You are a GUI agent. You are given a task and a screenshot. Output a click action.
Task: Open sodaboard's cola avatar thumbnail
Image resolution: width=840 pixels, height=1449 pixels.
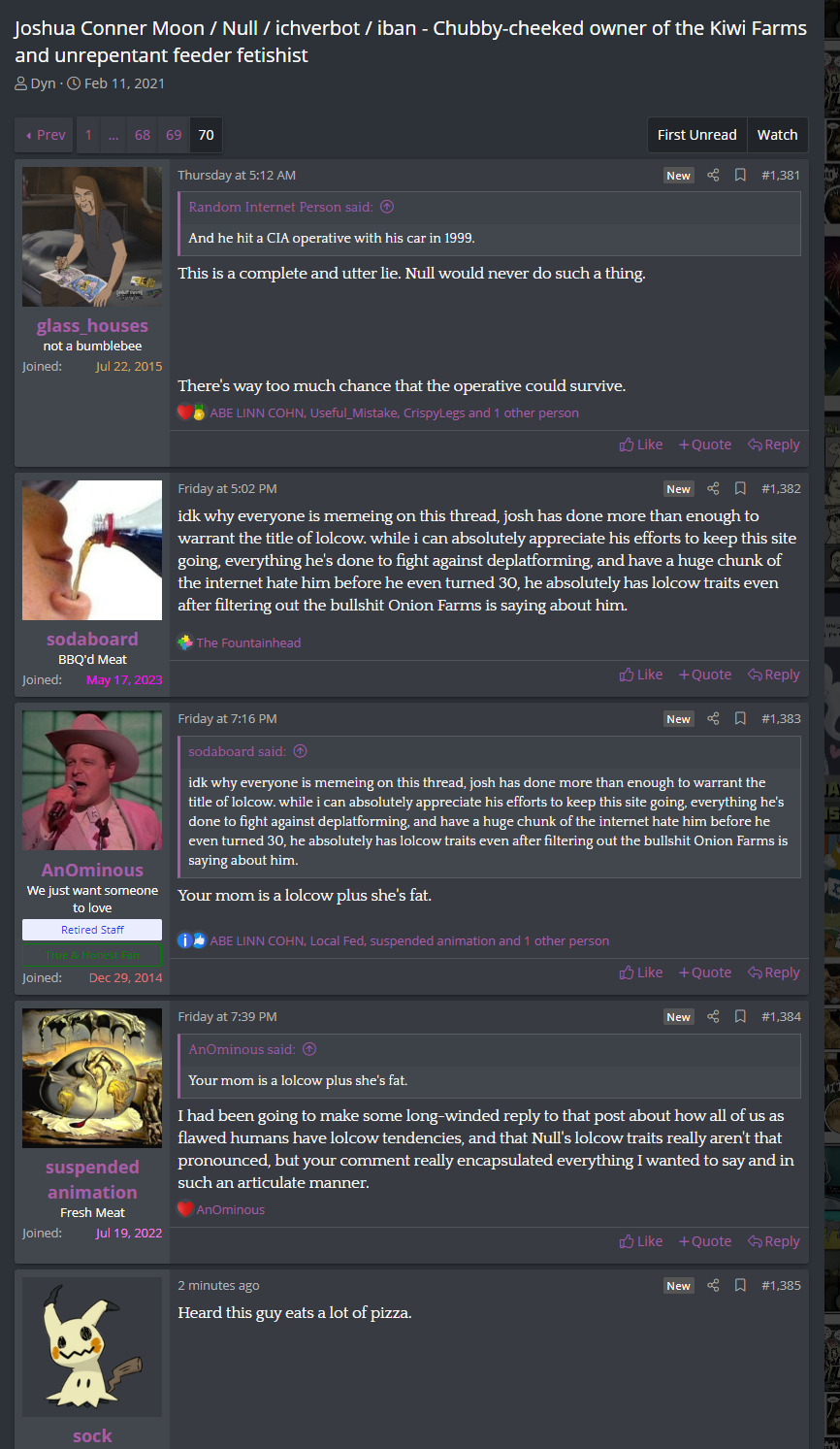click(92, 550)
